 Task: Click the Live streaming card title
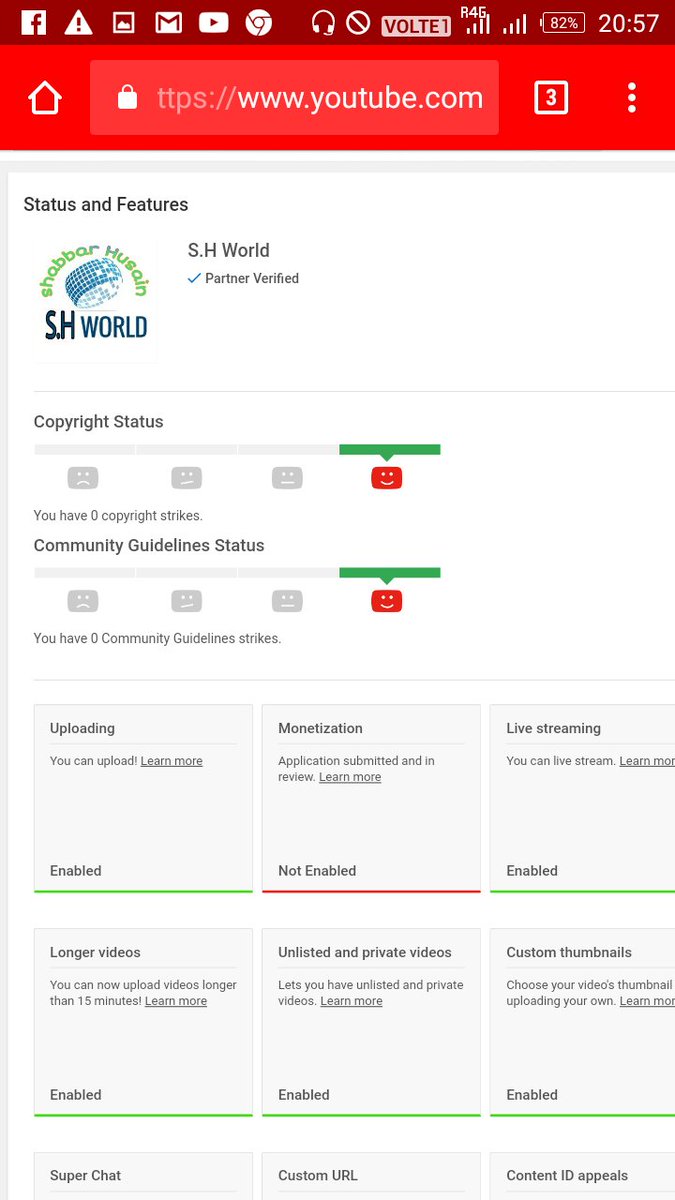pos(553,728)
